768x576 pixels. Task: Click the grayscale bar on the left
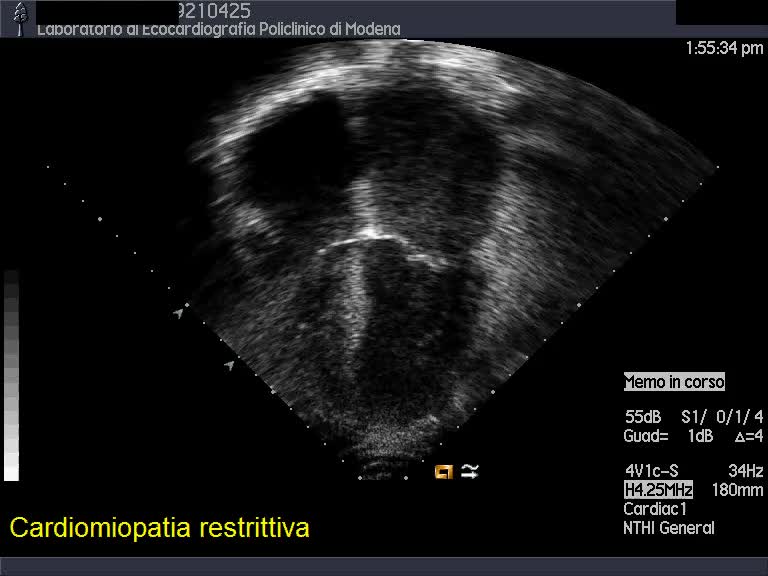click(11, 376)
